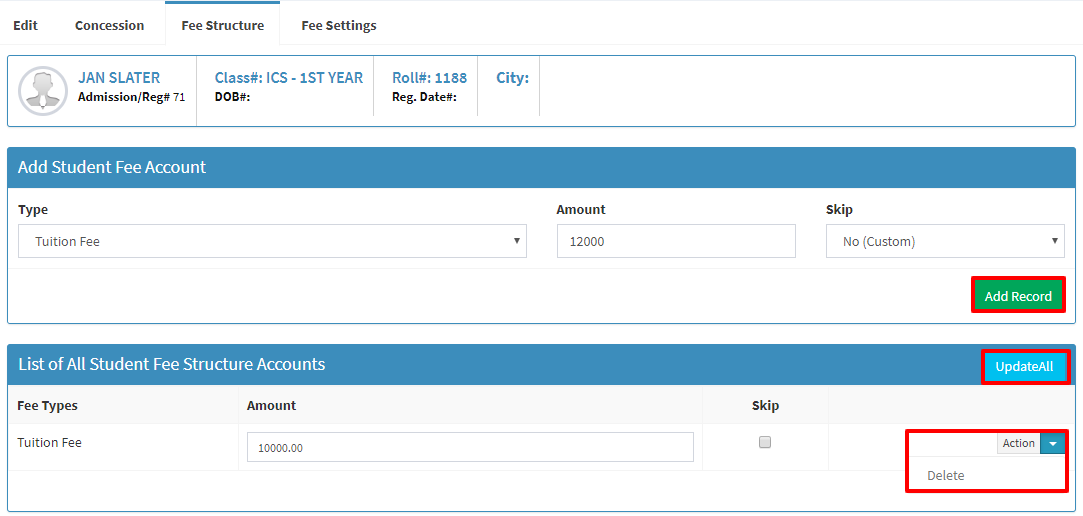Select the Fee Structure tab
This screenshot has height=516, width=1083.
click(222, 26)
